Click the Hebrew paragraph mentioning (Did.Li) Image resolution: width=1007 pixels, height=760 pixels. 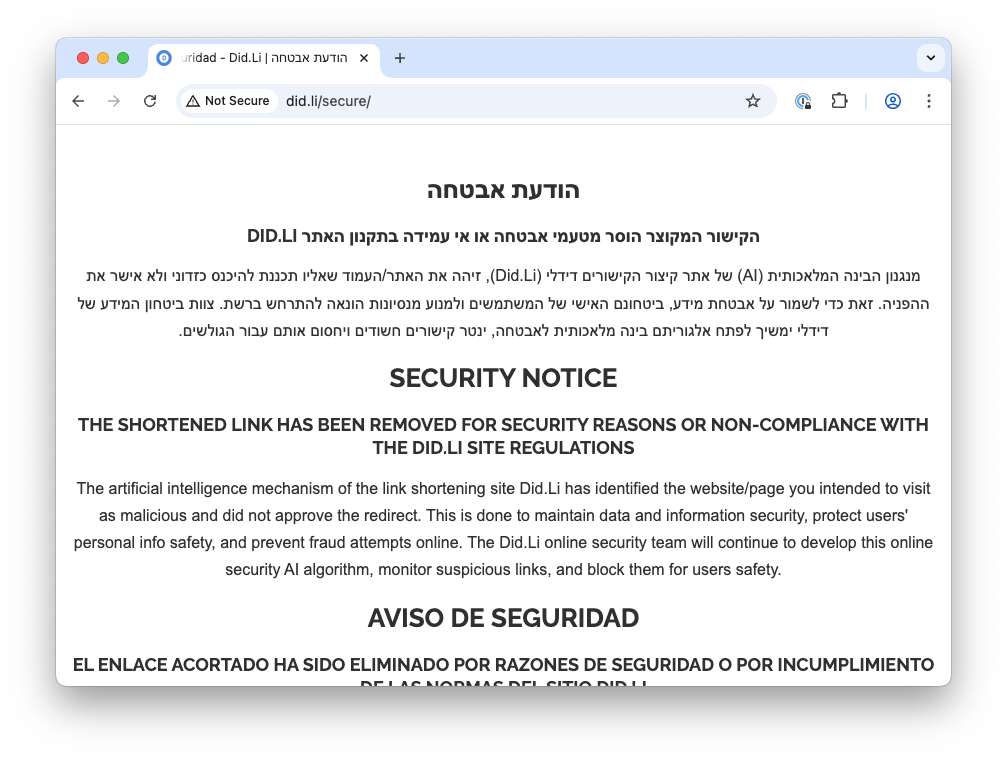click(x=504, y=303)
